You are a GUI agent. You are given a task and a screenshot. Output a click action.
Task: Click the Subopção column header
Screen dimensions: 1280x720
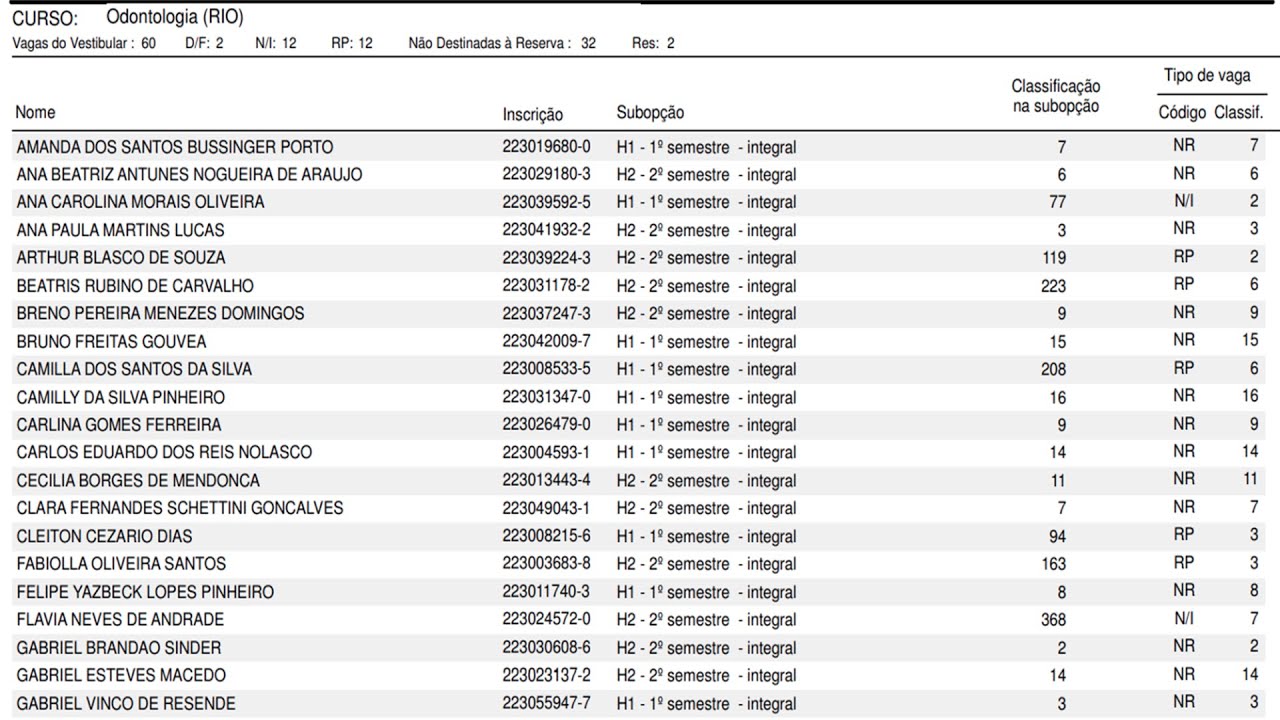(x=650, y=113)
